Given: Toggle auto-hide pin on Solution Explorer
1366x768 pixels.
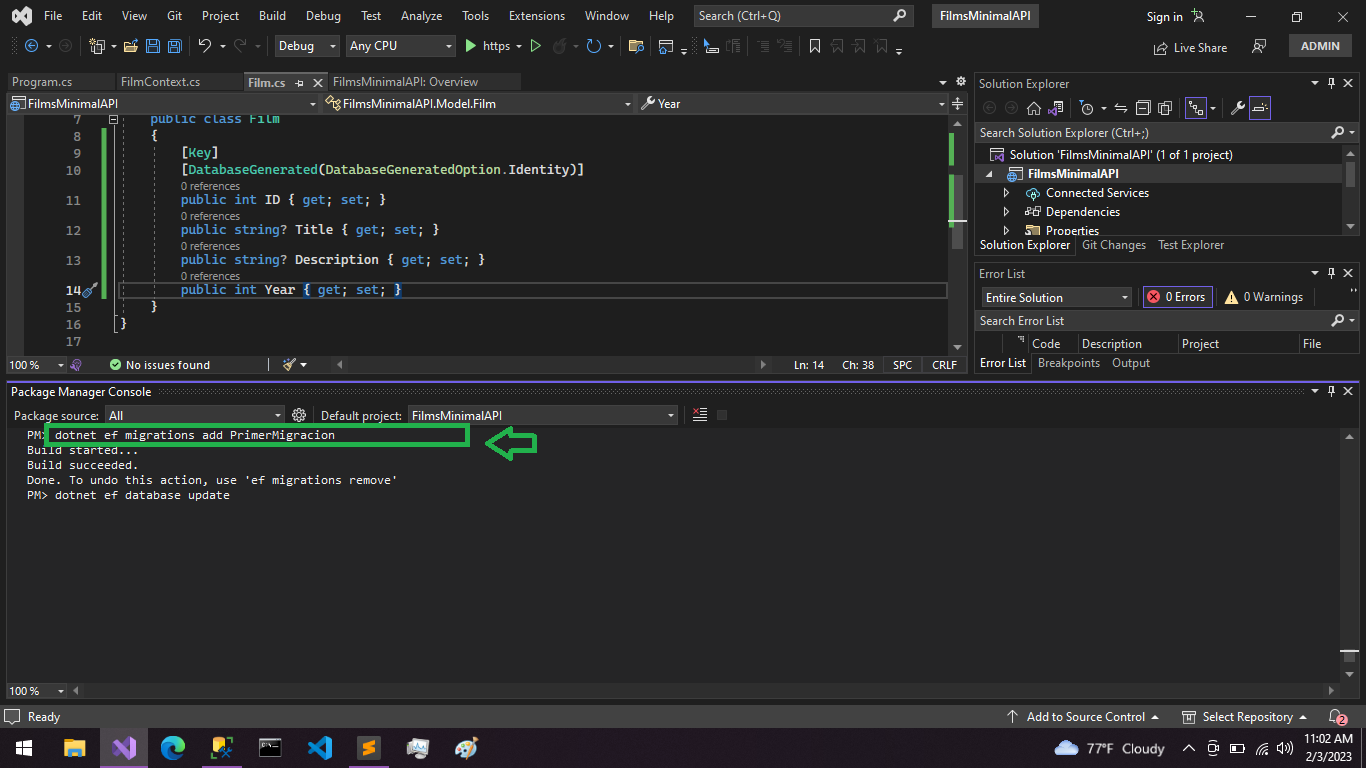Looking at the screenshot, I should [x=1330, y=83].
